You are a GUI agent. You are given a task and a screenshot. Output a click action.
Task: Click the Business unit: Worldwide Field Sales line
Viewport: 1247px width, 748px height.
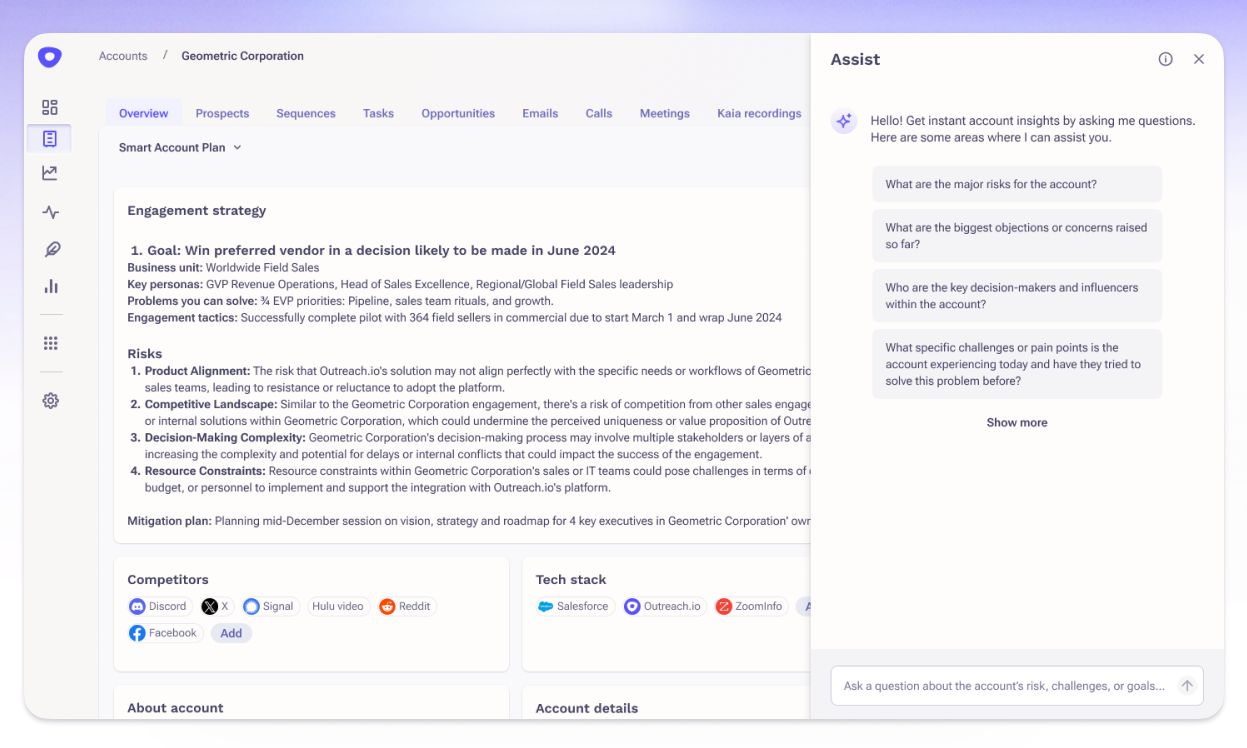tap(223, 268)
